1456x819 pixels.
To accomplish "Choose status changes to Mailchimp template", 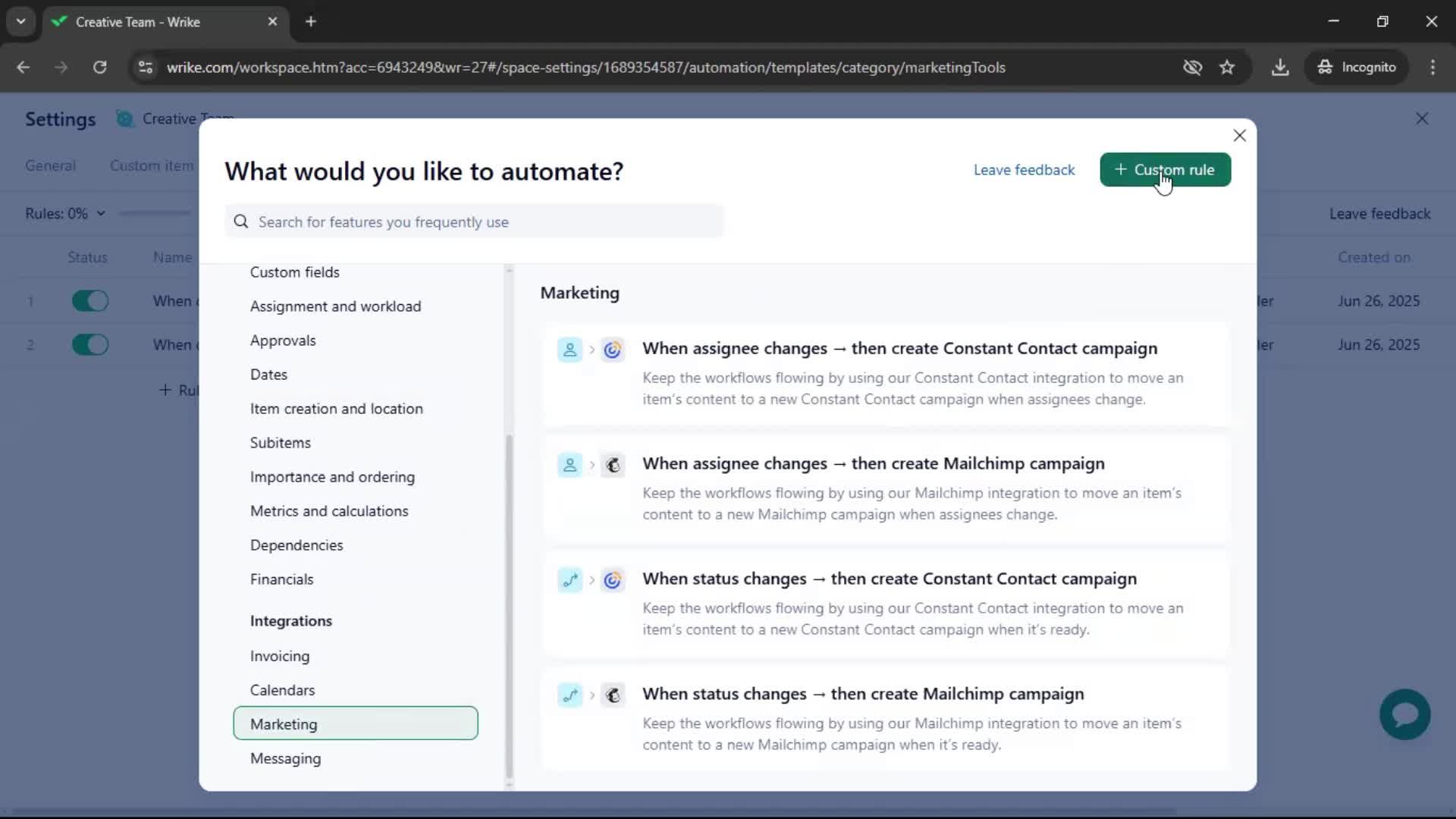I will tap(886, 720).
